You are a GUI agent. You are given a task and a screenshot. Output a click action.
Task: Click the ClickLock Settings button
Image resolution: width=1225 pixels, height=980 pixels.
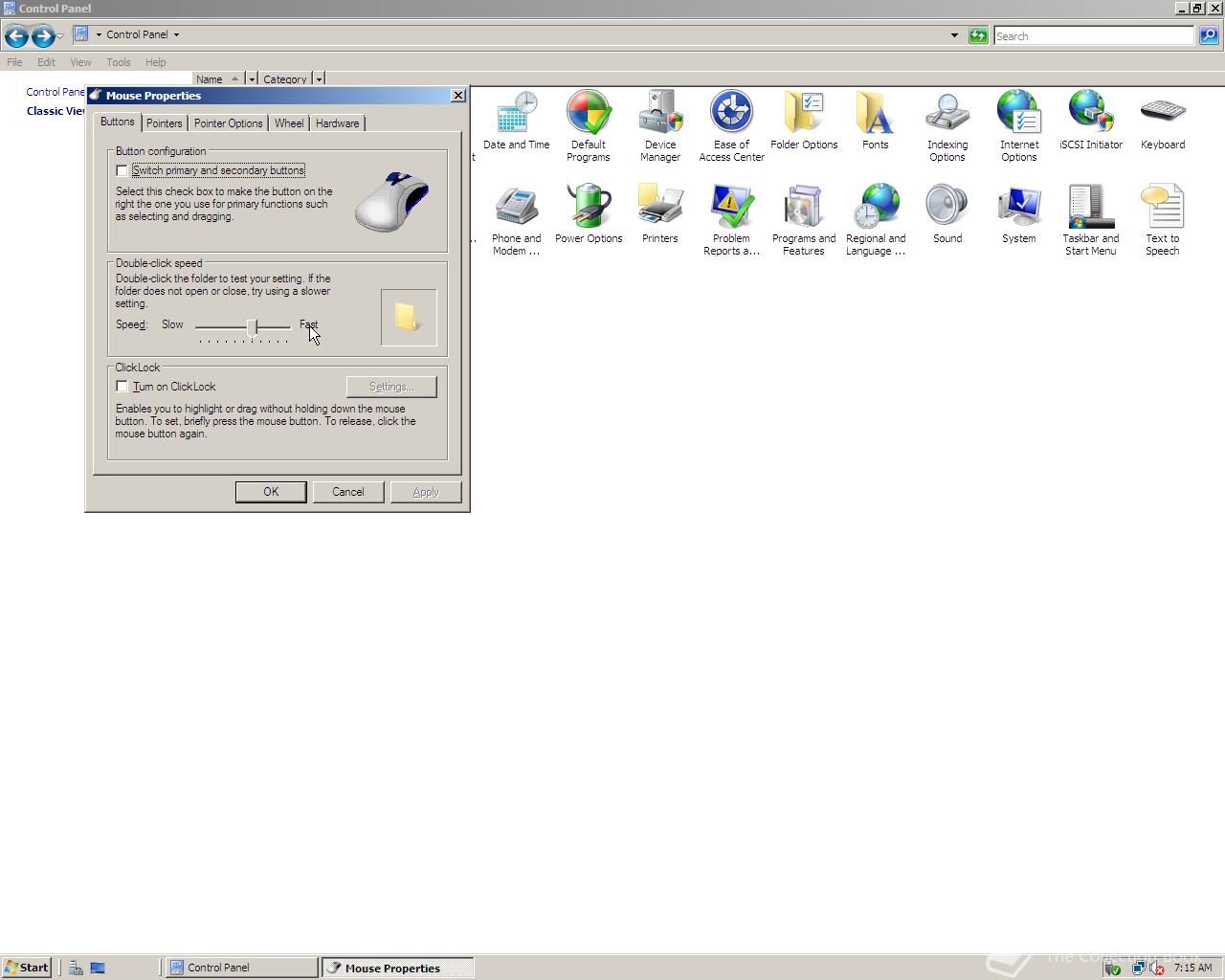click(x=391, y=387)
